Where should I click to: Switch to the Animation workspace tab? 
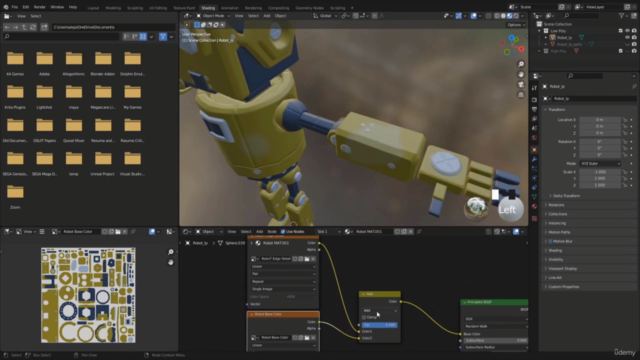pyautogui.click(x=230, y=8)
